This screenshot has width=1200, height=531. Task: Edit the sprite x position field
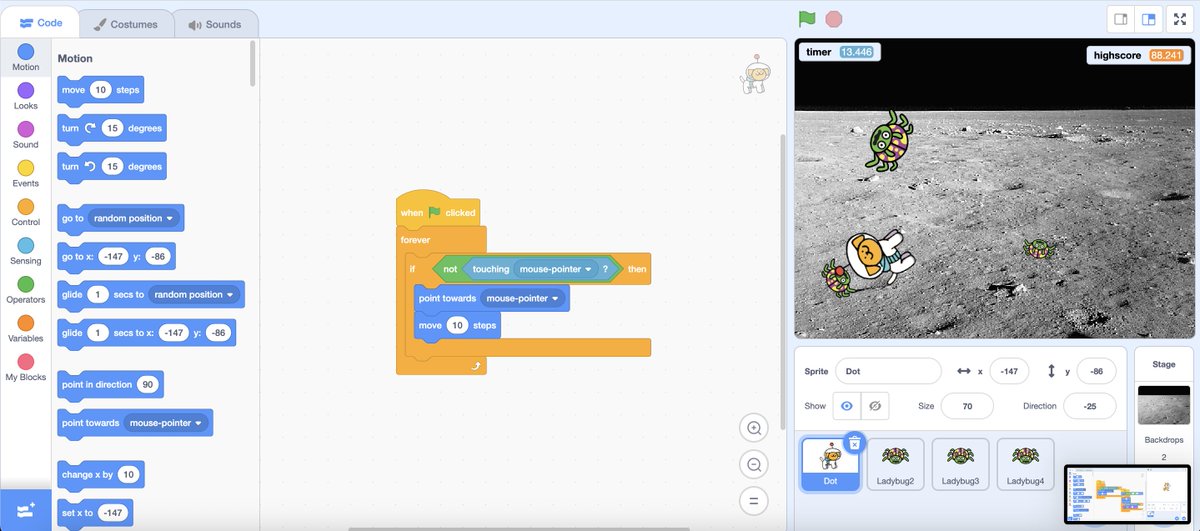point(1008,371)
